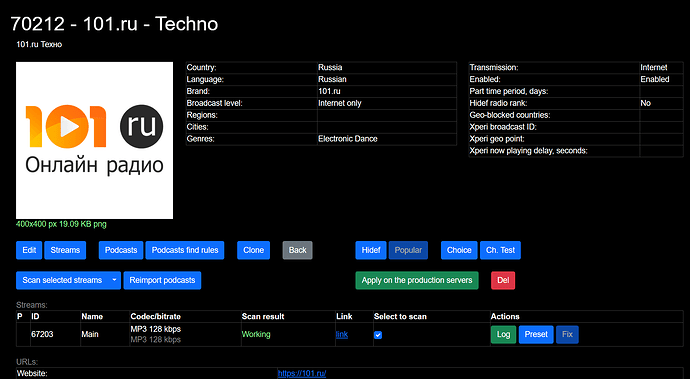Click the Language value Russian
This screenshot has height=379, width=690.
[x=332, y=79]
